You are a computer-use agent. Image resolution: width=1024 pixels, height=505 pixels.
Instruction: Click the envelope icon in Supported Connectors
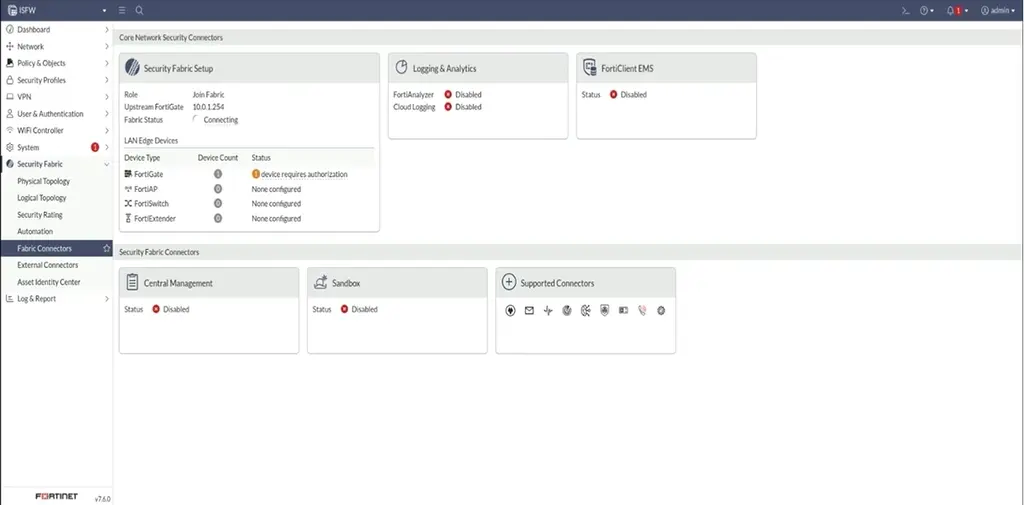[529, 311]
